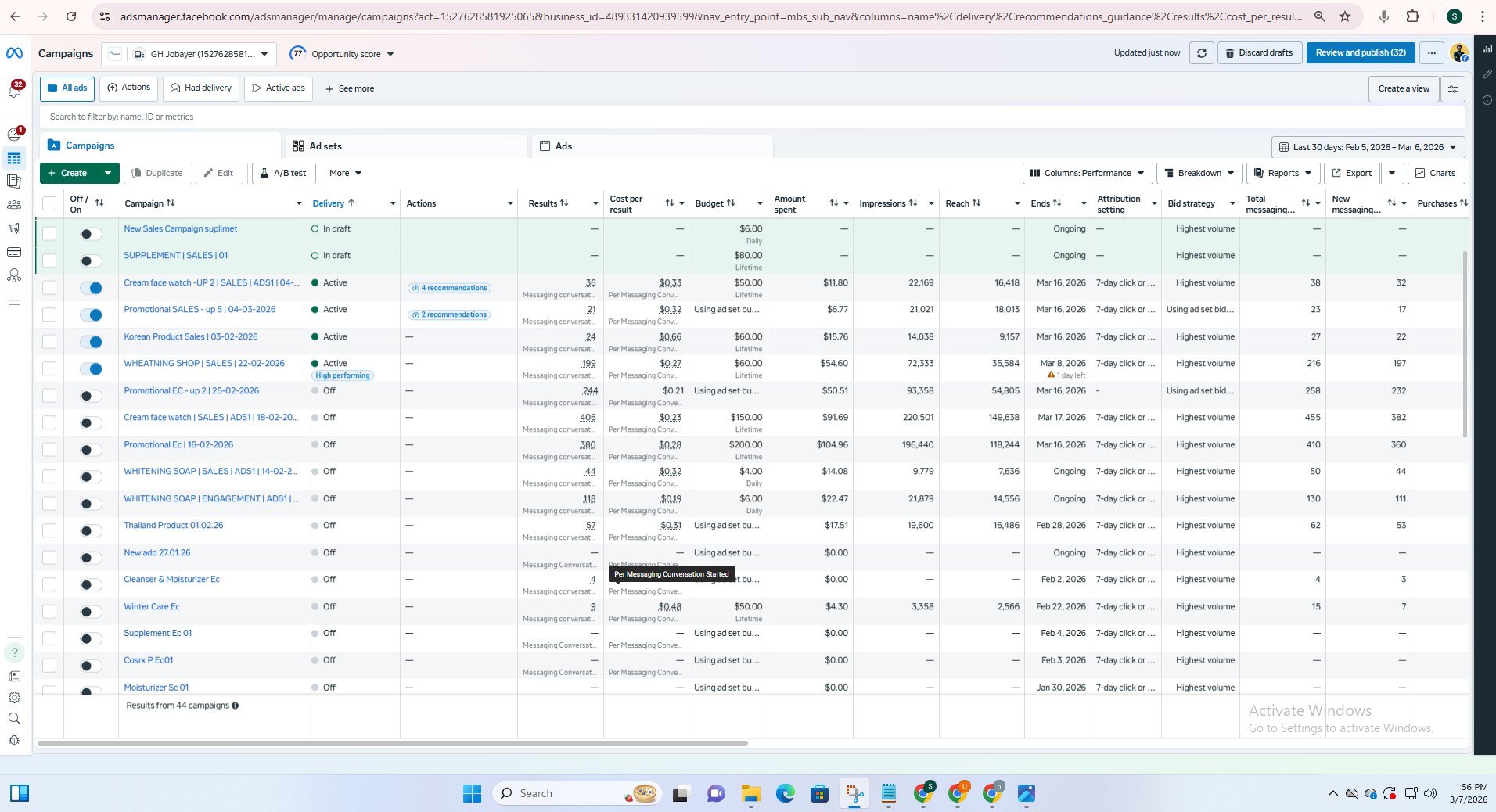The height and width of the screenshot is (812, 1496).
Task: Bookmark this page with the star icon
Action: (x=1345, y=16)
